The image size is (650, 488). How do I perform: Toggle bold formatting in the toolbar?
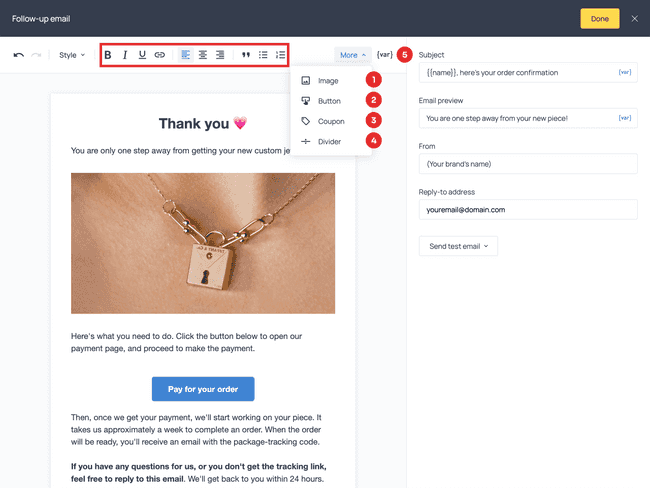coord(108,55)
